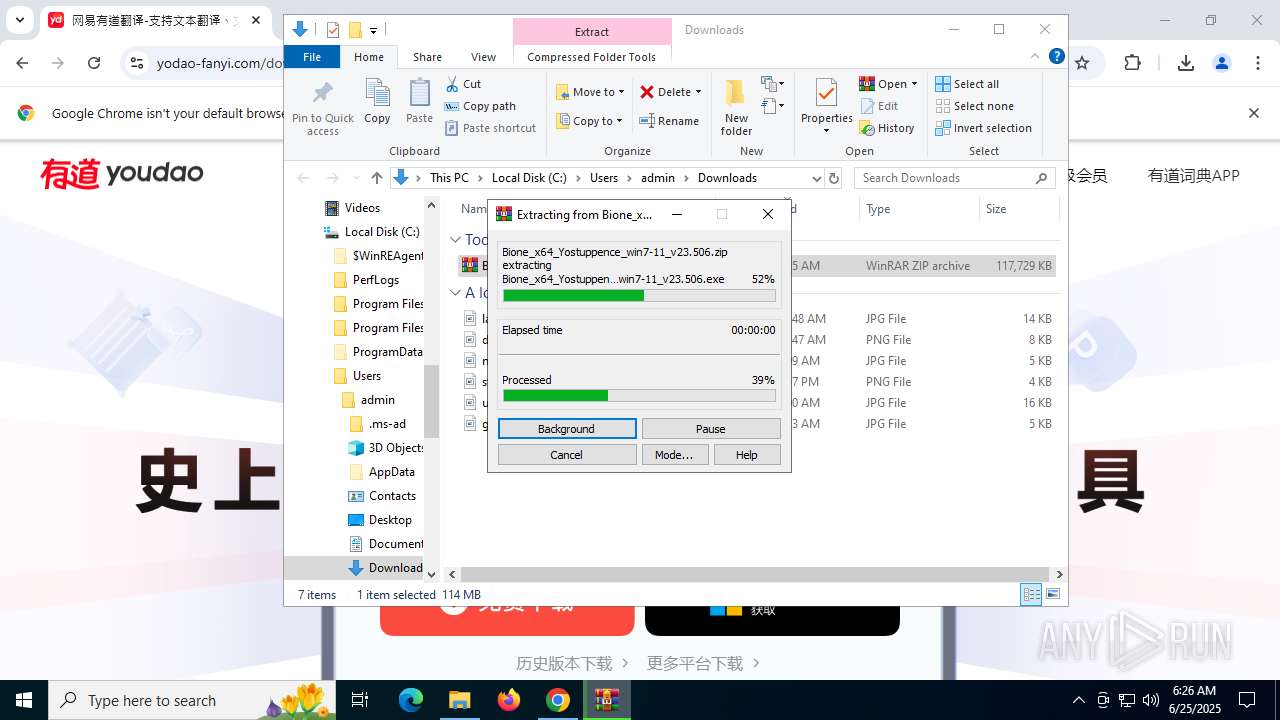
Task: Open the Copy to dropdown
Action: tap(590, 121)
